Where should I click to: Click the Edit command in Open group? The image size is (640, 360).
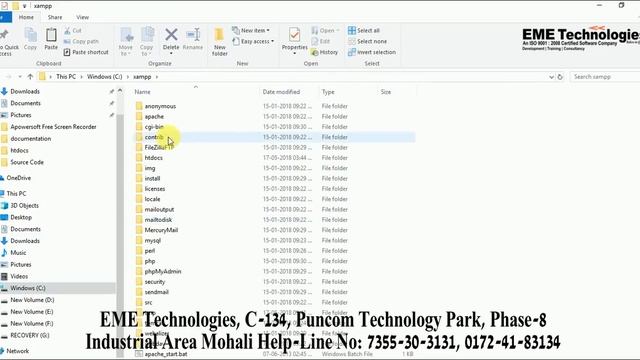[321, 41]
